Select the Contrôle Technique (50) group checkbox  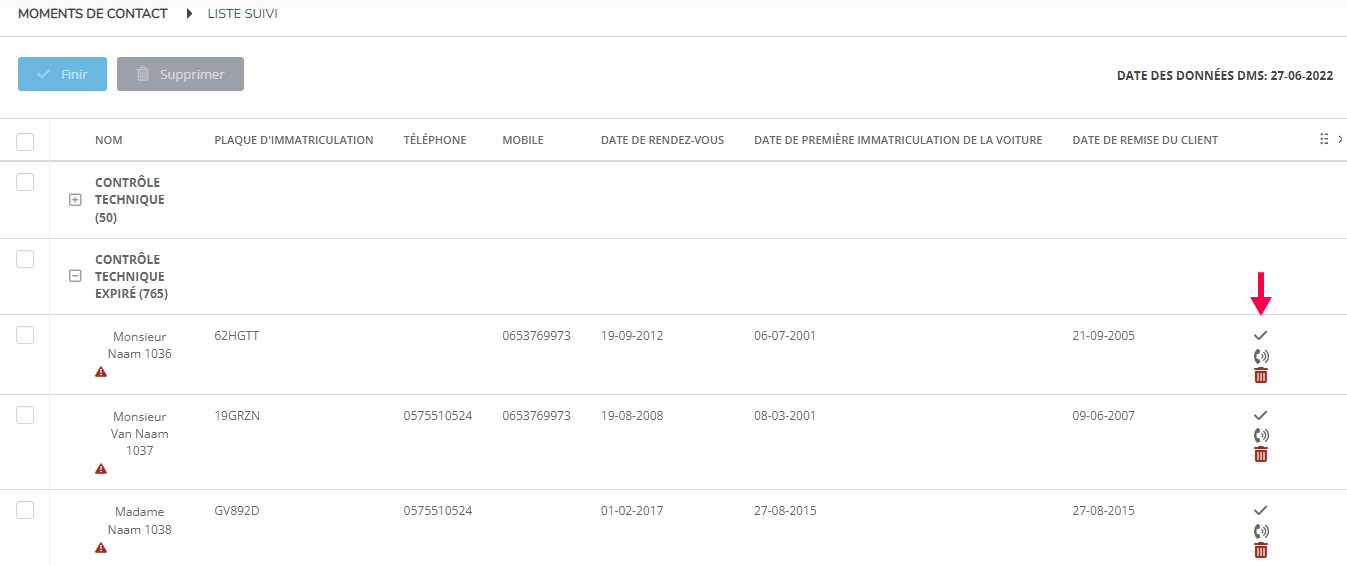(x=26, y=182)
